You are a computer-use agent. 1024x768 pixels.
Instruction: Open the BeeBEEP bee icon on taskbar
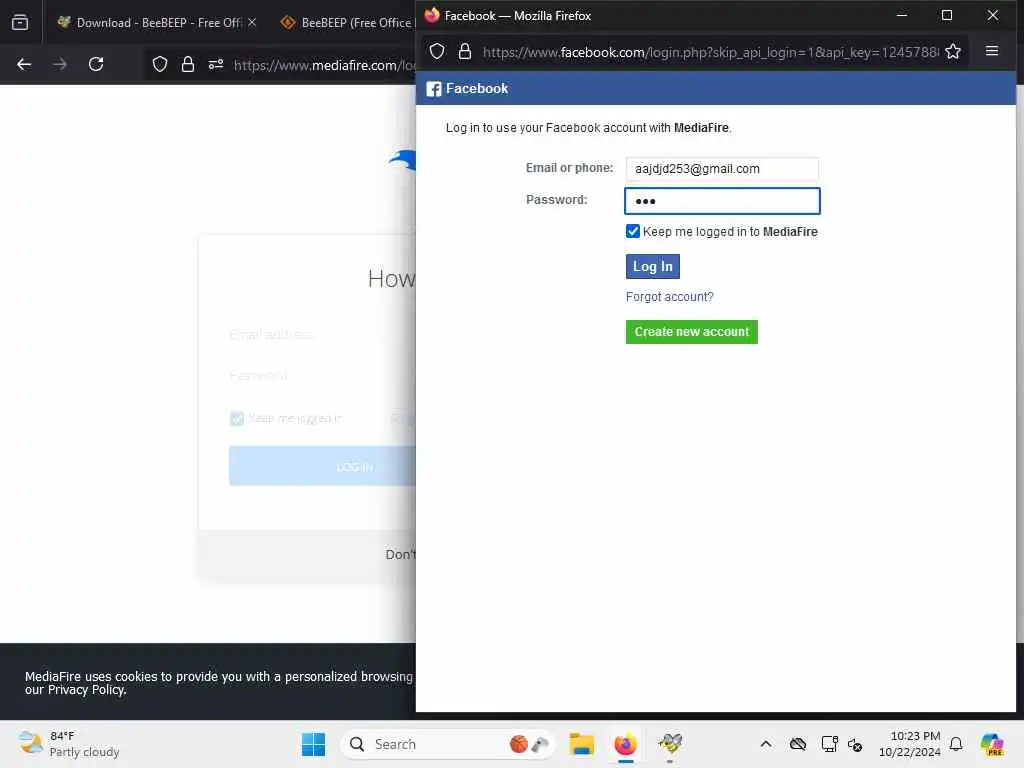click(x=670, y=744)
